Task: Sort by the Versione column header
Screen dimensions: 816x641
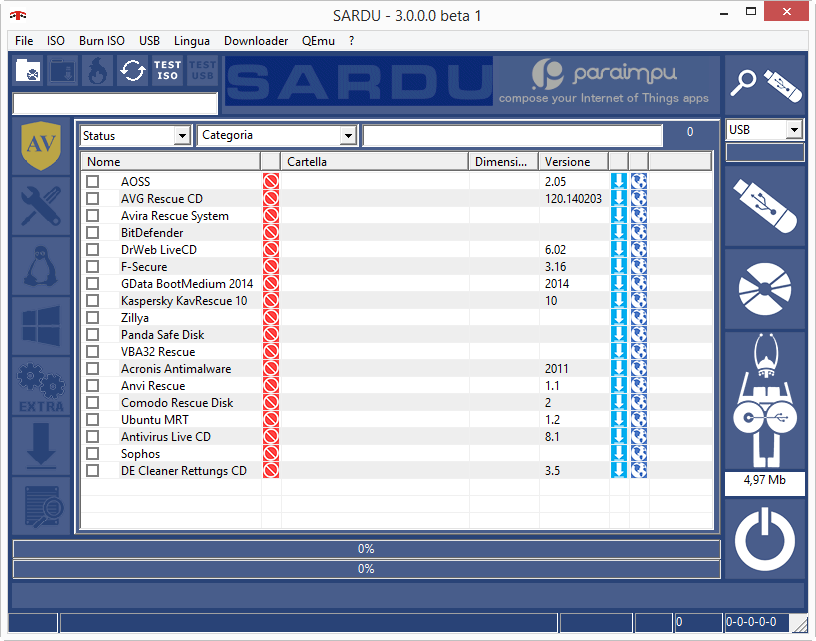Action: [x=573, y=162]
